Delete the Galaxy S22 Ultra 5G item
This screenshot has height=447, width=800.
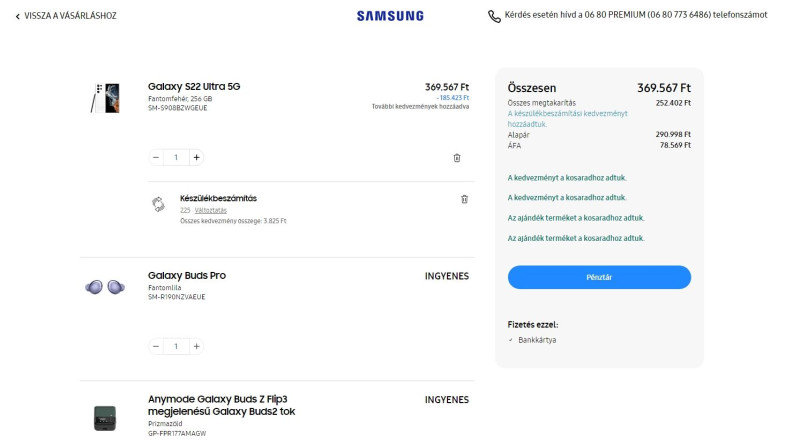(x=457, y=158)
